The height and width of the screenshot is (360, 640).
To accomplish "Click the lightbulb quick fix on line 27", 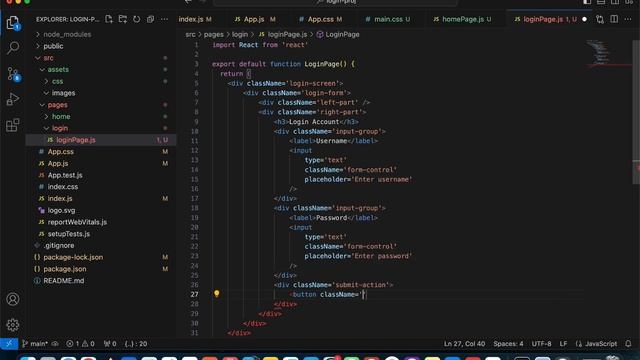I will (217, 293).
